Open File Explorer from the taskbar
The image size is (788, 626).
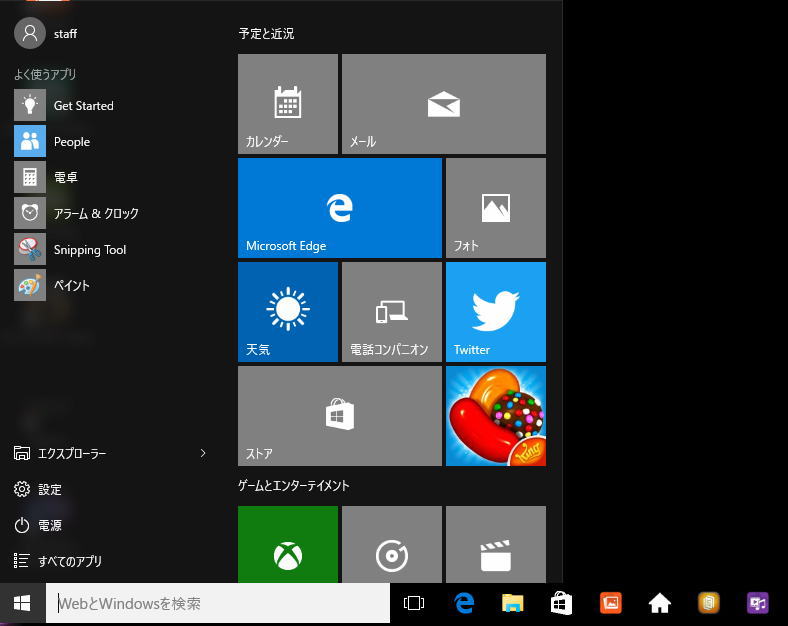(513, 603)
